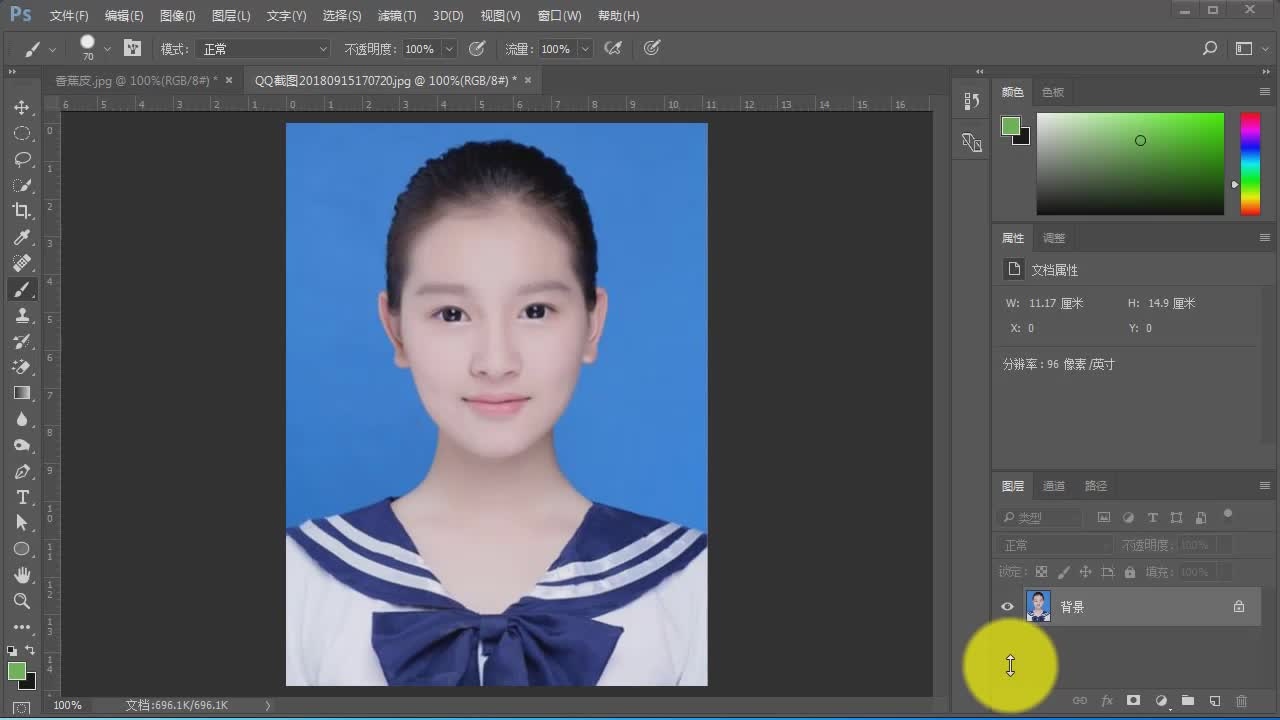This screenshot has height=720, width=1280.
Task: Select the Ellipse shape tool
Action: [22, 549]
